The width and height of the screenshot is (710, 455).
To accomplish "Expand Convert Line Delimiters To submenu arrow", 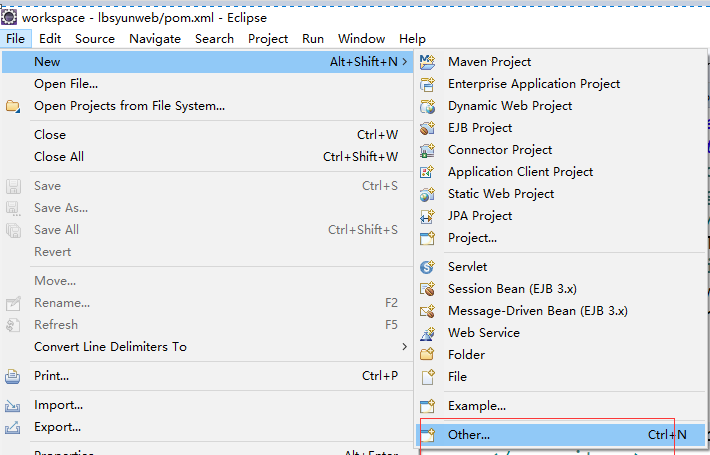I will [x=404, y=347].
